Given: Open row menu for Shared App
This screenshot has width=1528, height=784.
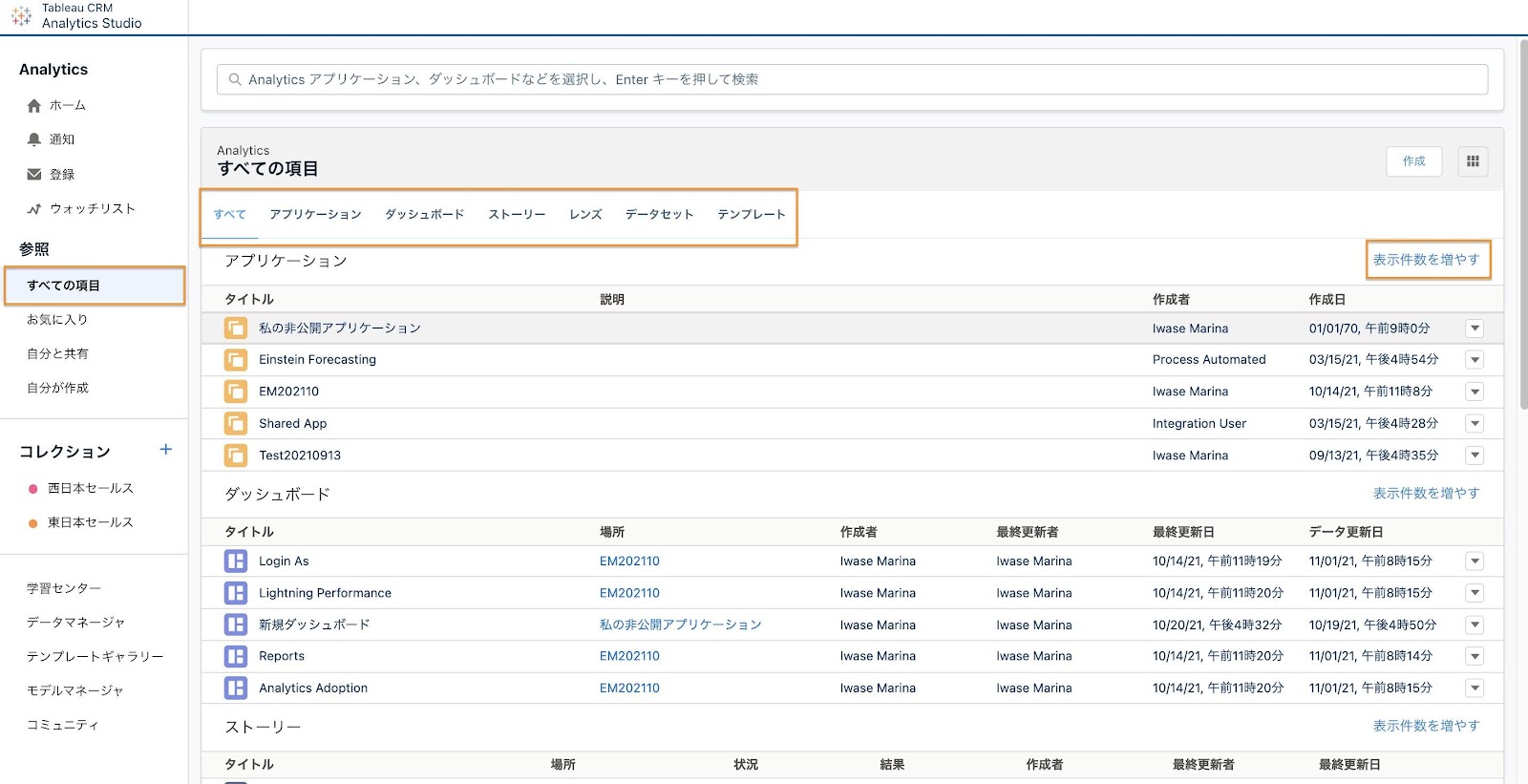Looking at the screenshot, I should pyautogui.click(x=1475, y=423).
